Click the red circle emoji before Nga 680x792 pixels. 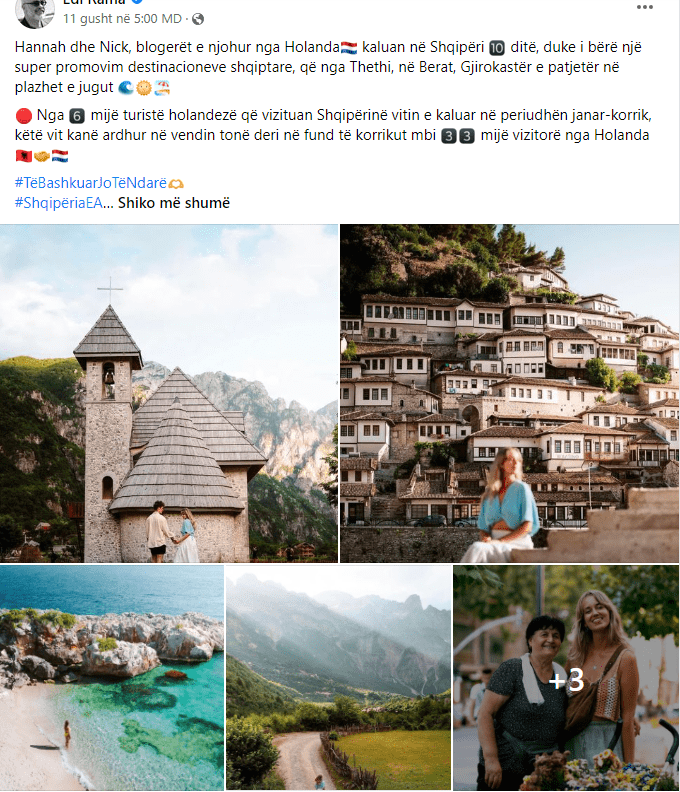pos(24,116)
